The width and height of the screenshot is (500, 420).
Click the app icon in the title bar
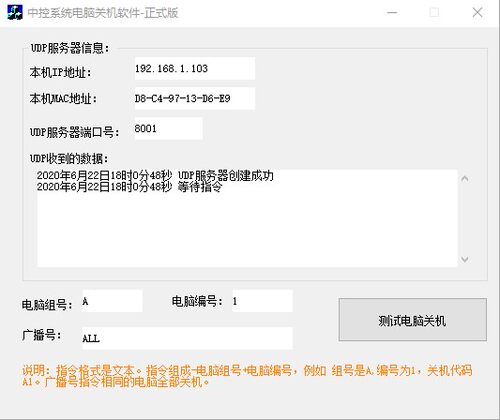click(x=15, y=13)
